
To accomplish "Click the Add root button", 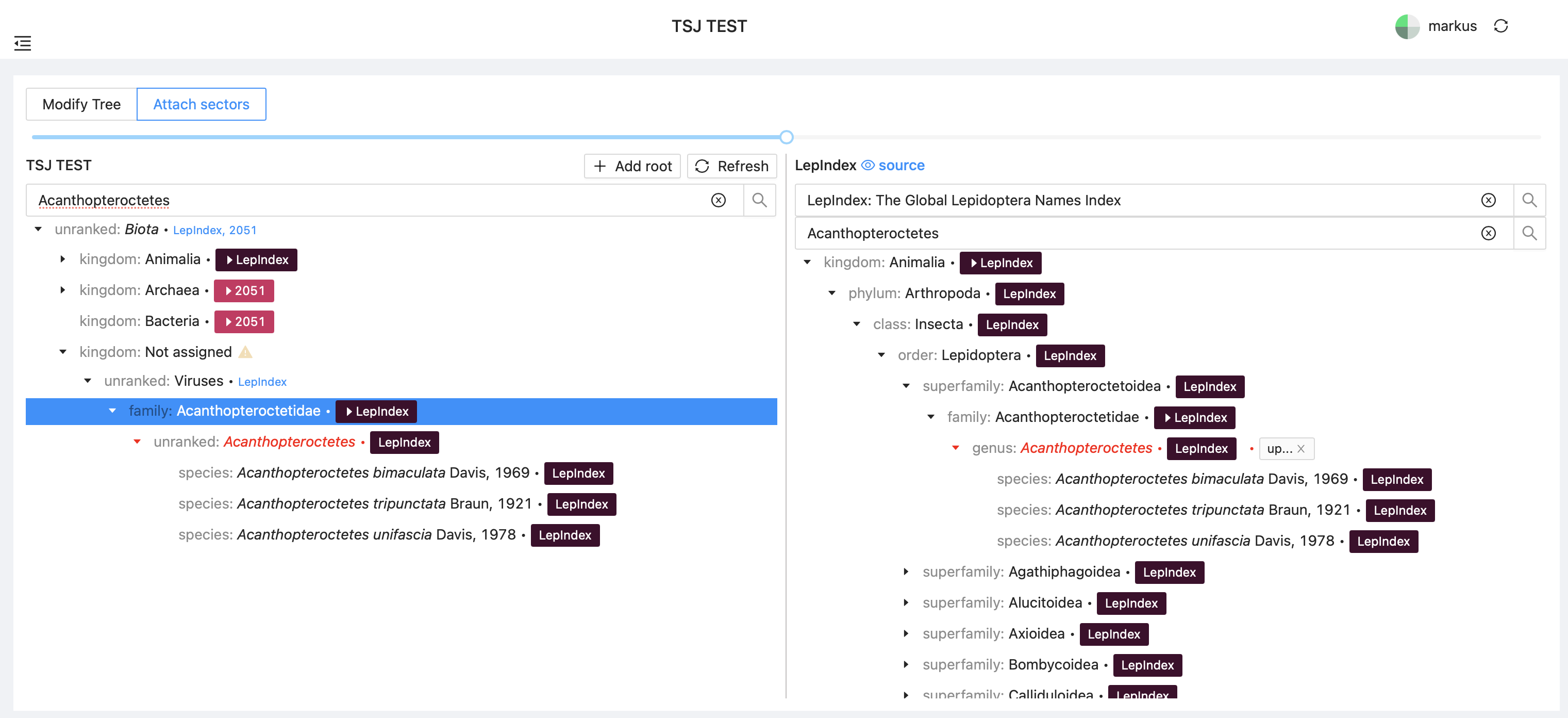I will coord(632,166).
